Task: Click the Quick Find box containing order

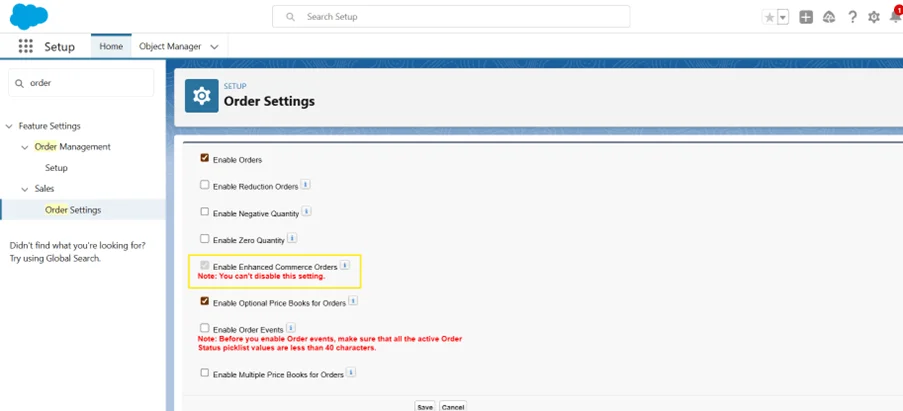Action: pos(81,83)
